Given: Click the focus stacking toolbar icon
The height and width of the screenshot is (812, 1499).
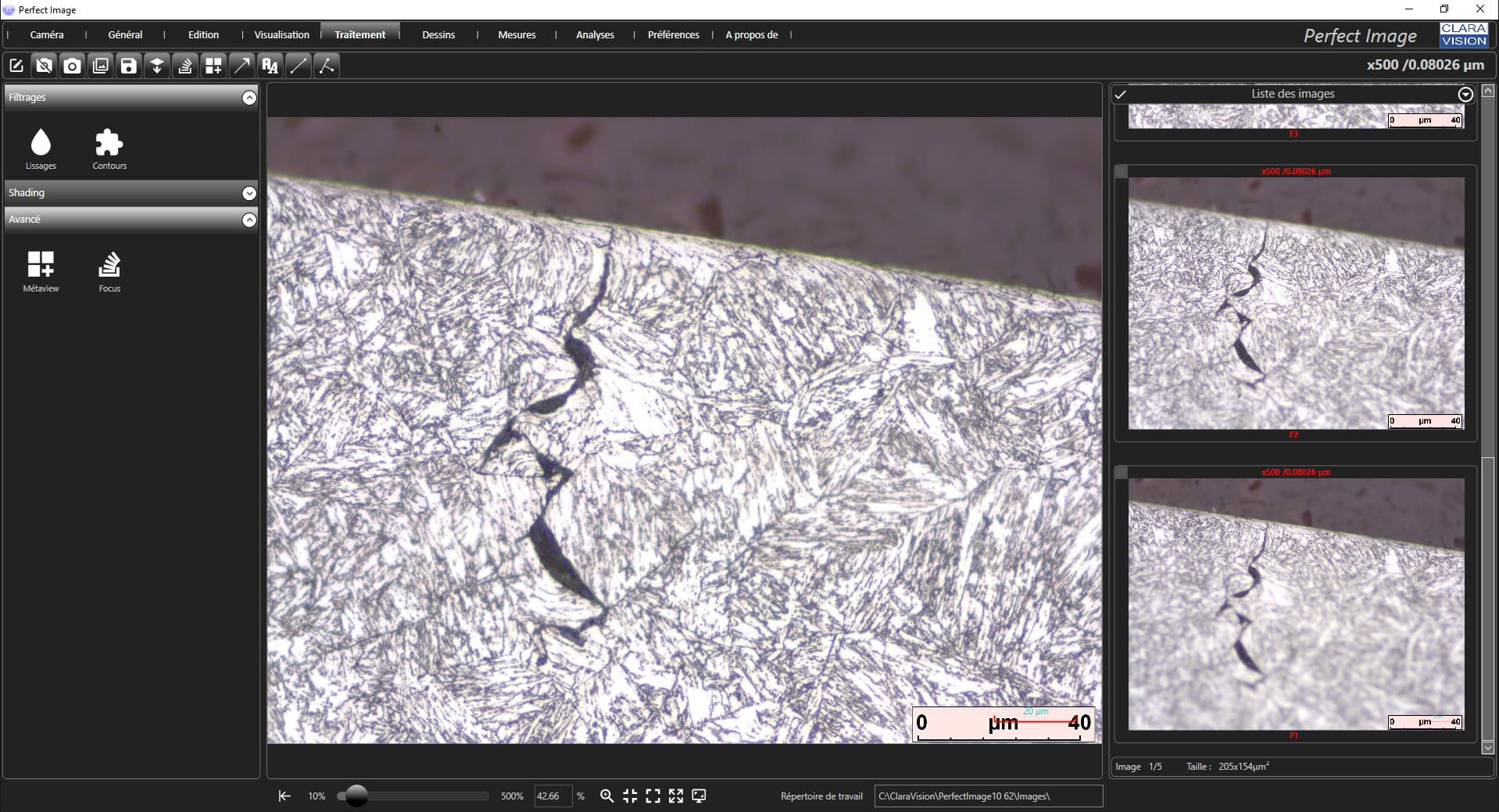Looking at the screenshot, I should 184,66.
